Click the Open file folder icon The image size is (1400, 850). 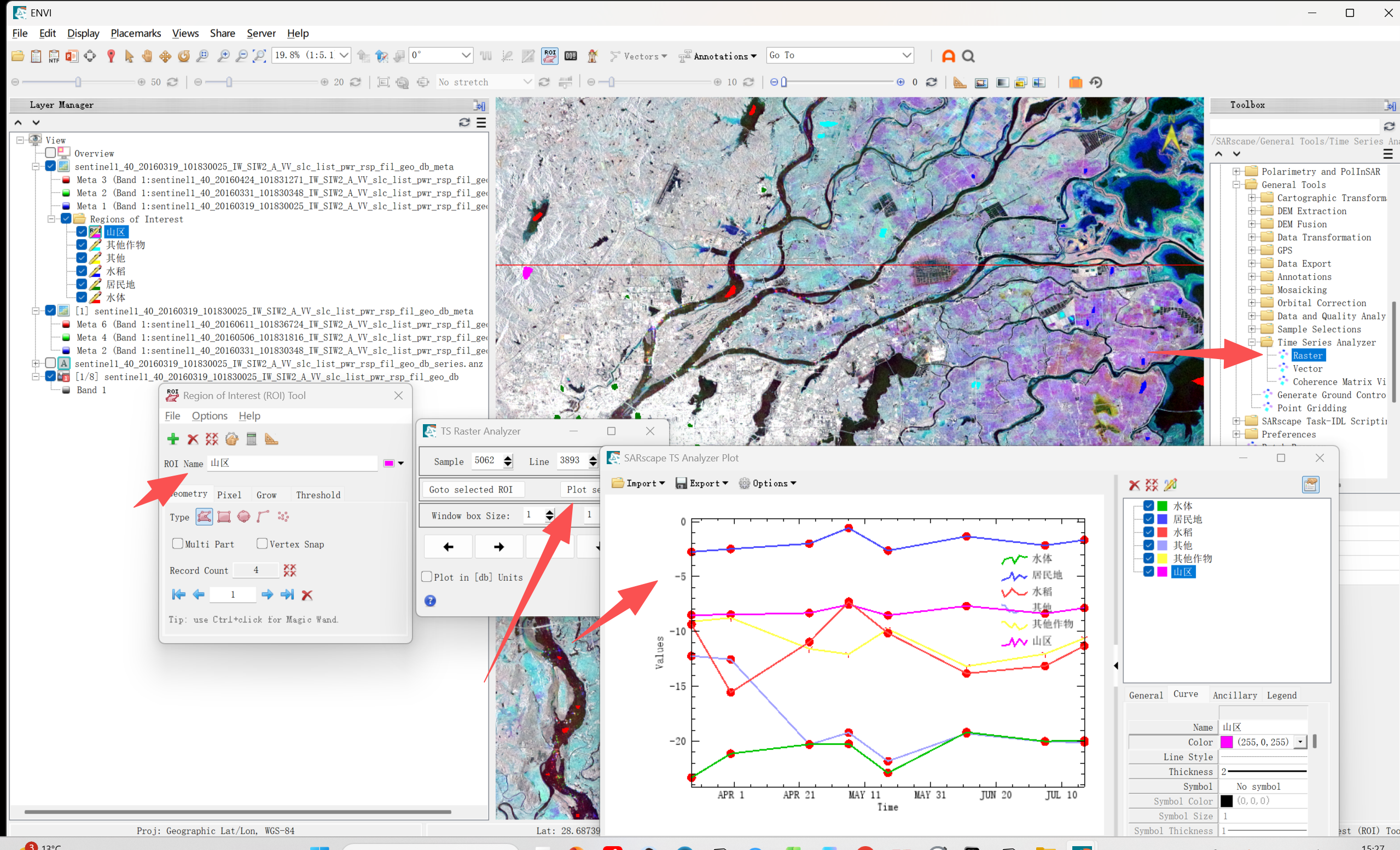point(18,56)
